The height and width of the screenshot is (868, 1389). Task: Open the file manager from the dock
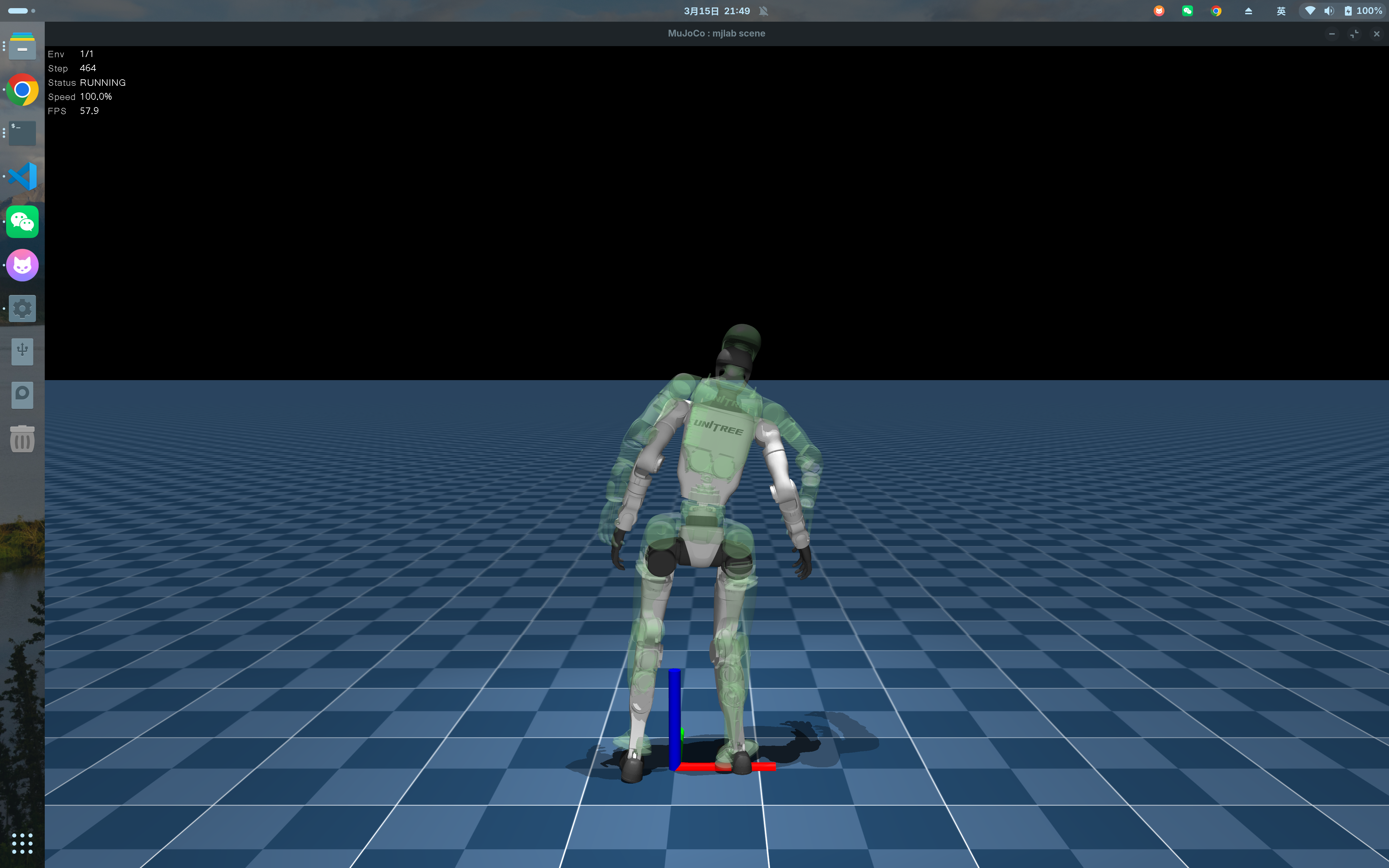22,46
